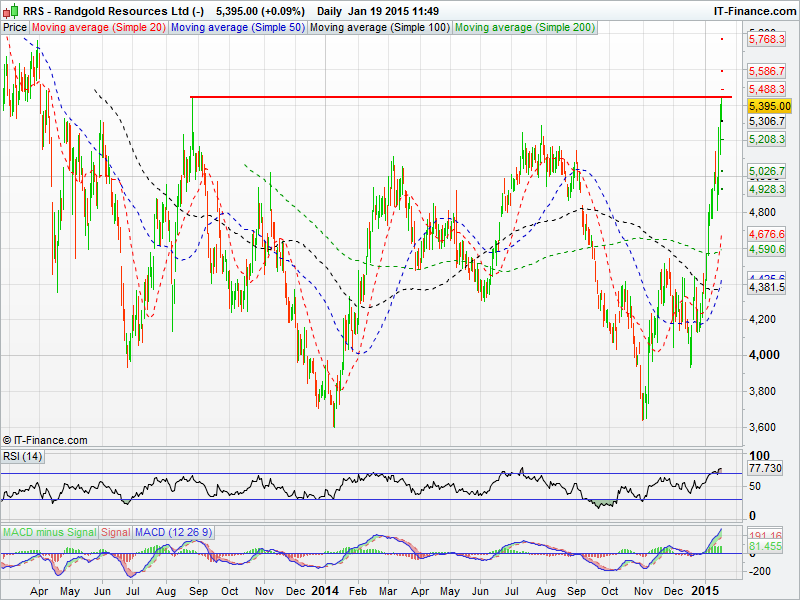This screenshot has width=800, height=600.
Task: Open the MACD minus Signal label
Action: 49,531
